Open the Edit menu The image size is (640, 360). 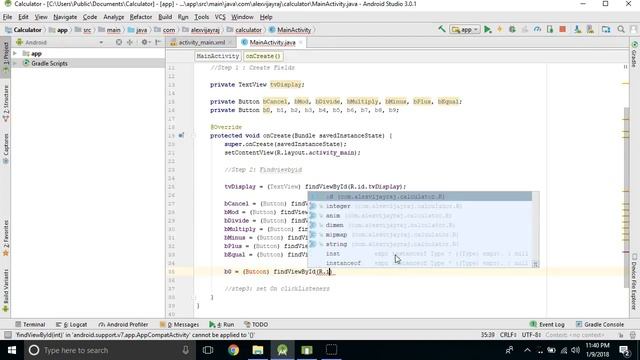23,17
